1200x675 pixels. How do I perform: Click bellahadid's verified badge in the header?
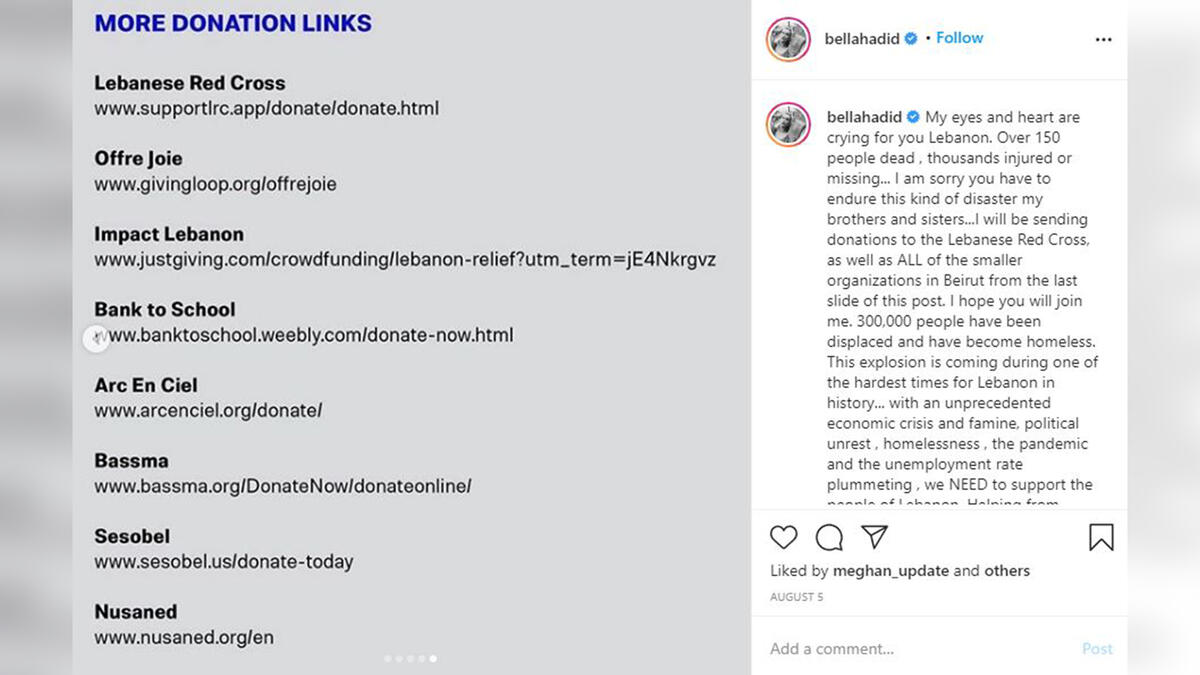(x=909, y=38)
